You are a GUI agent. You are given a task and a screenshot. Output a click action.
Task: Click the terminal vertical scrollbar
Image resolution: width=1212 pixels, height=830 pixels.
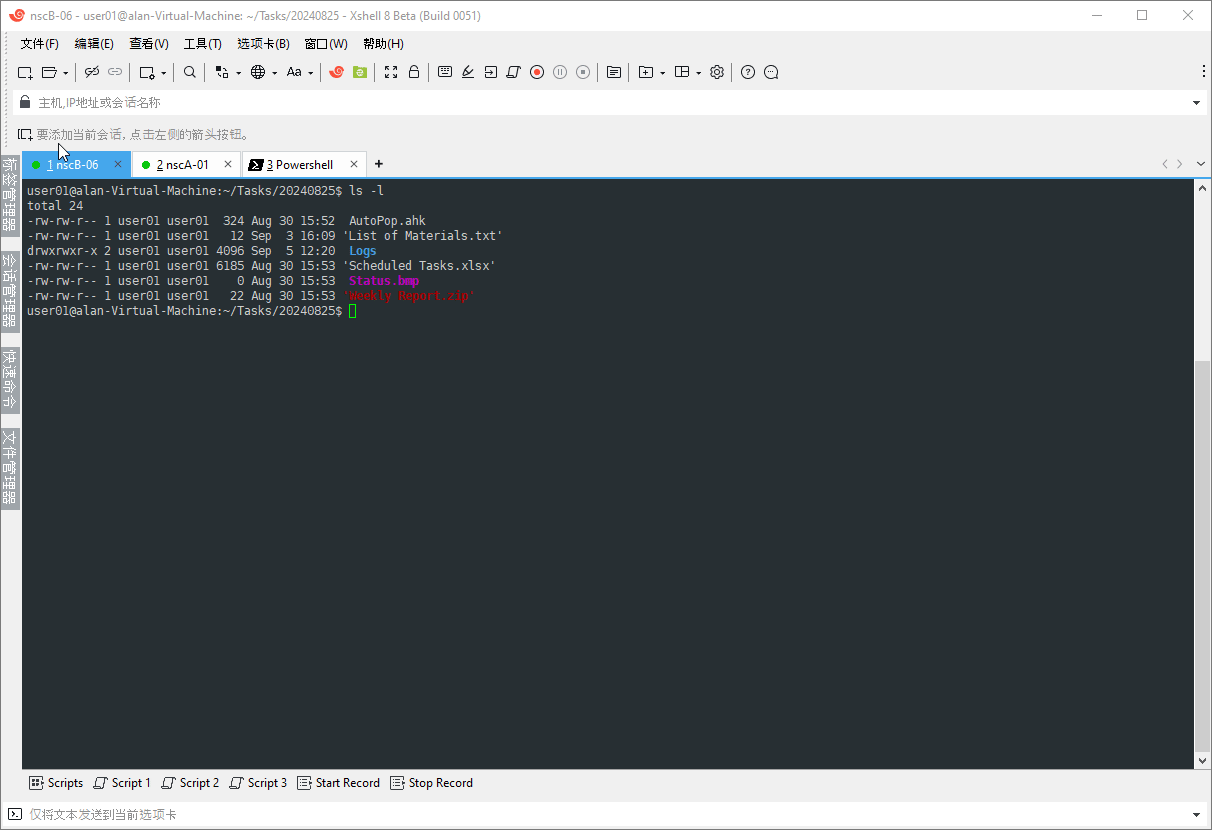tap(1202, 555)
